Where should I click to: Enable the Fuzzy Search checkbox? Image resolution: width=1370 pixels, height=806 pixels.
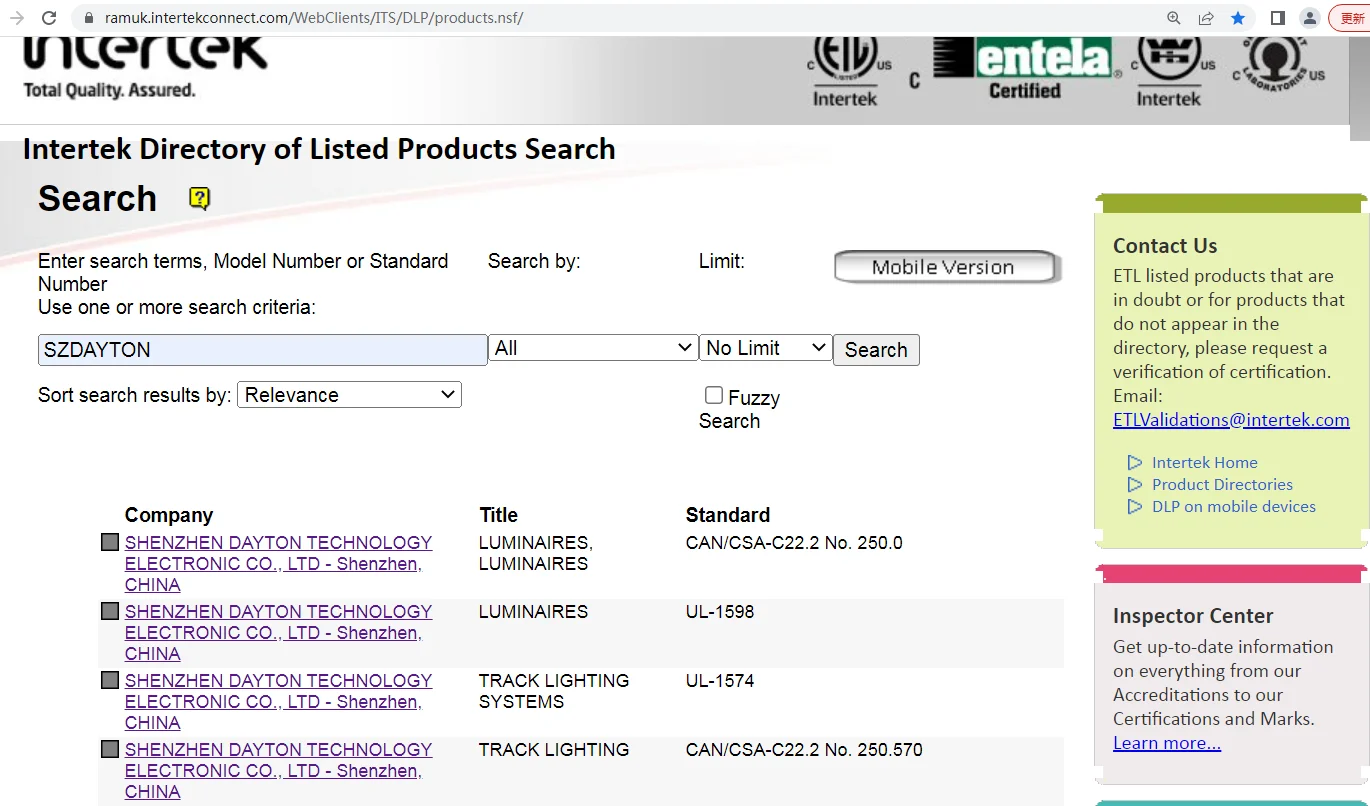(x=714, y=396)
